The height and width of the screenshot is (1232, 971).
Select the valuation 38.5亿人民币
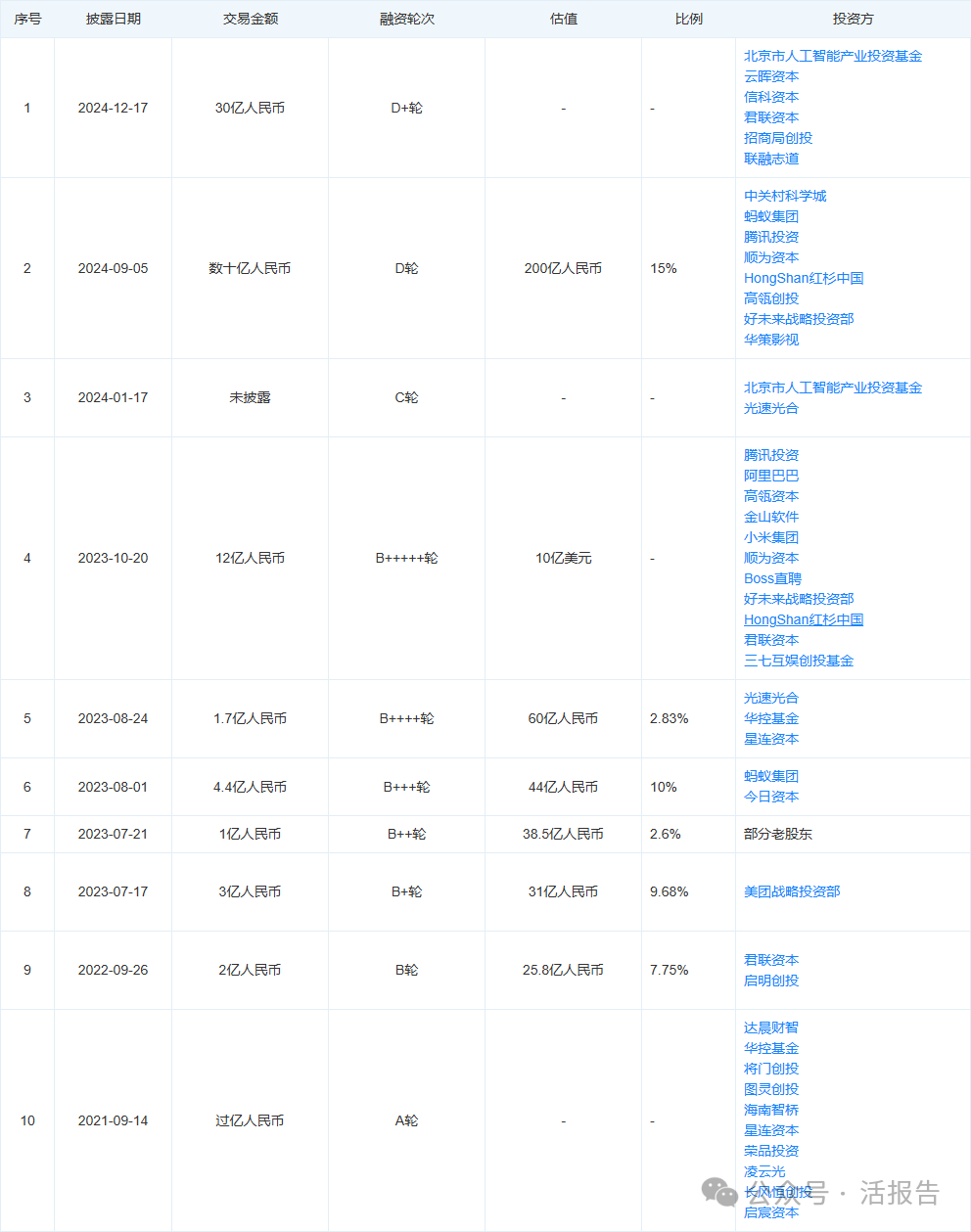(x=564, y=834)
